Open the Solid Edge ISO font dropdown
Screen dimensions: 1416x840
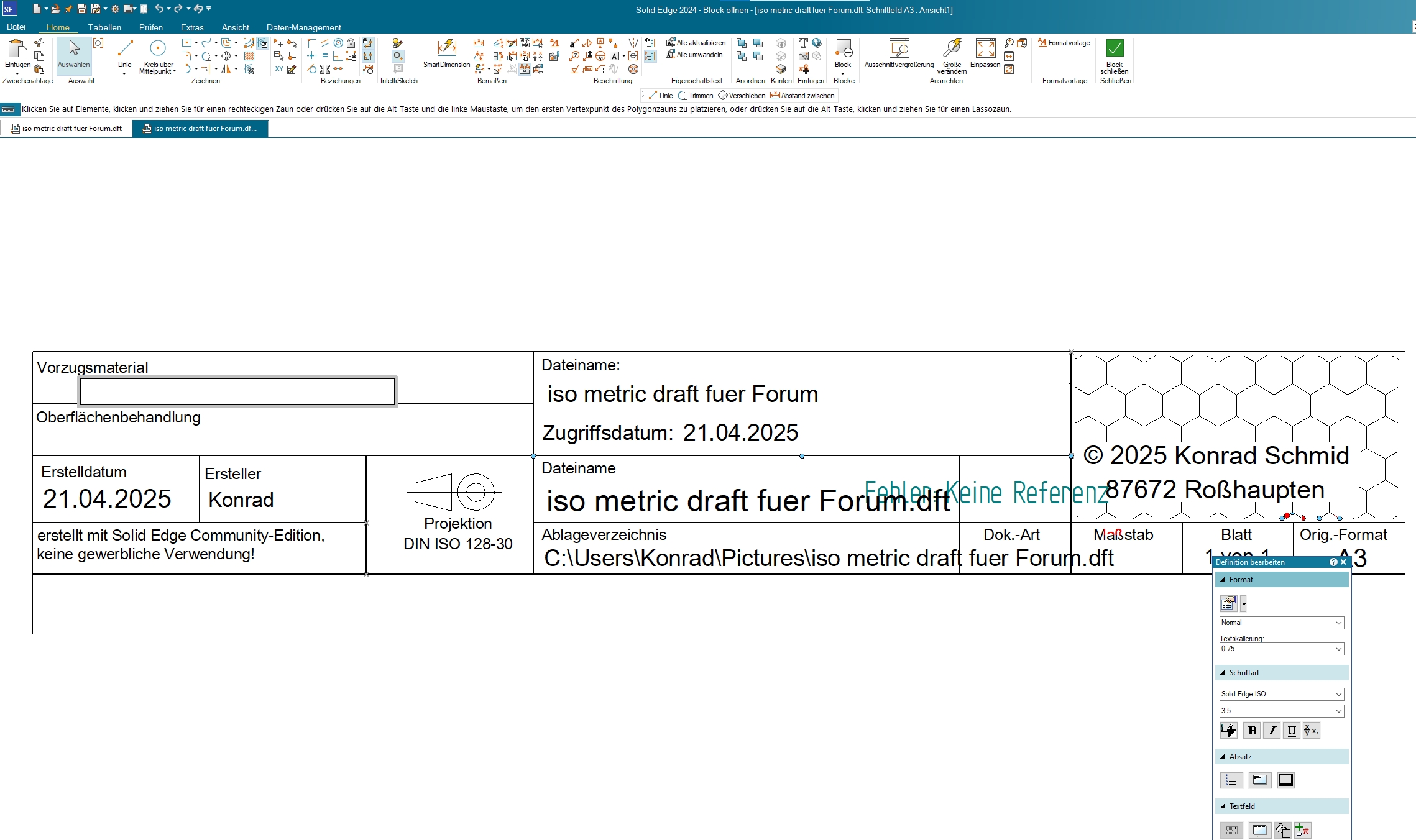point(1282,694)
